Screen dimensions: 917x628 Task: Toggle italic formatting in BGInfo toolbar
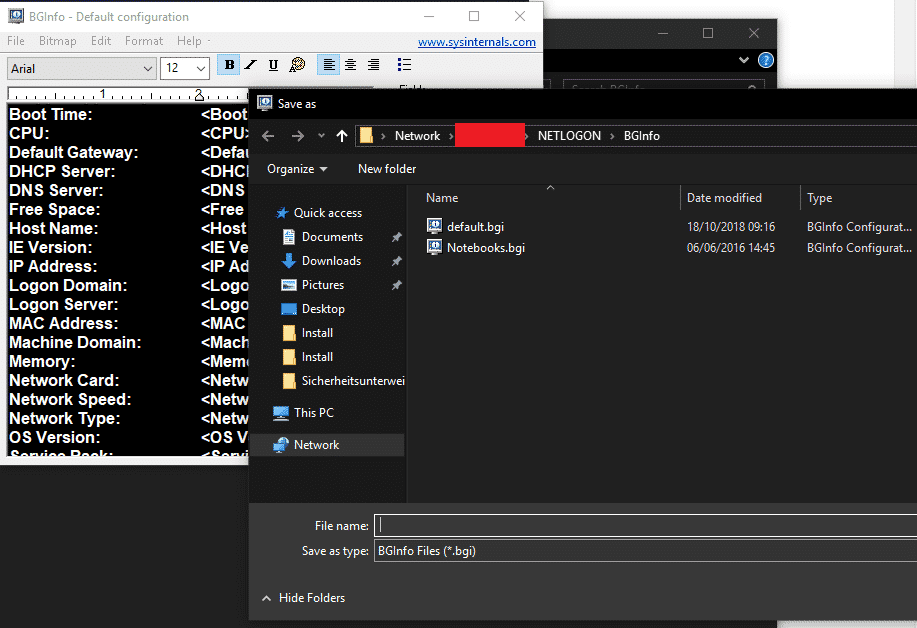click(251, 65)
